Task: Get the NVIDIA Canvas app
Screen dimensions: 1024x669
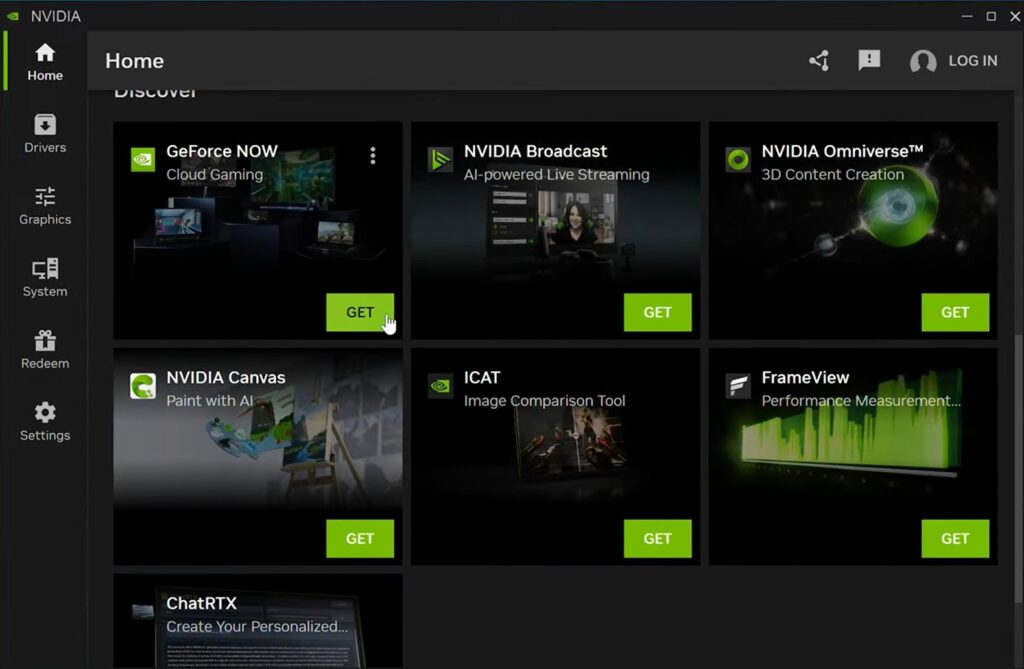Action: click(360, 538)
